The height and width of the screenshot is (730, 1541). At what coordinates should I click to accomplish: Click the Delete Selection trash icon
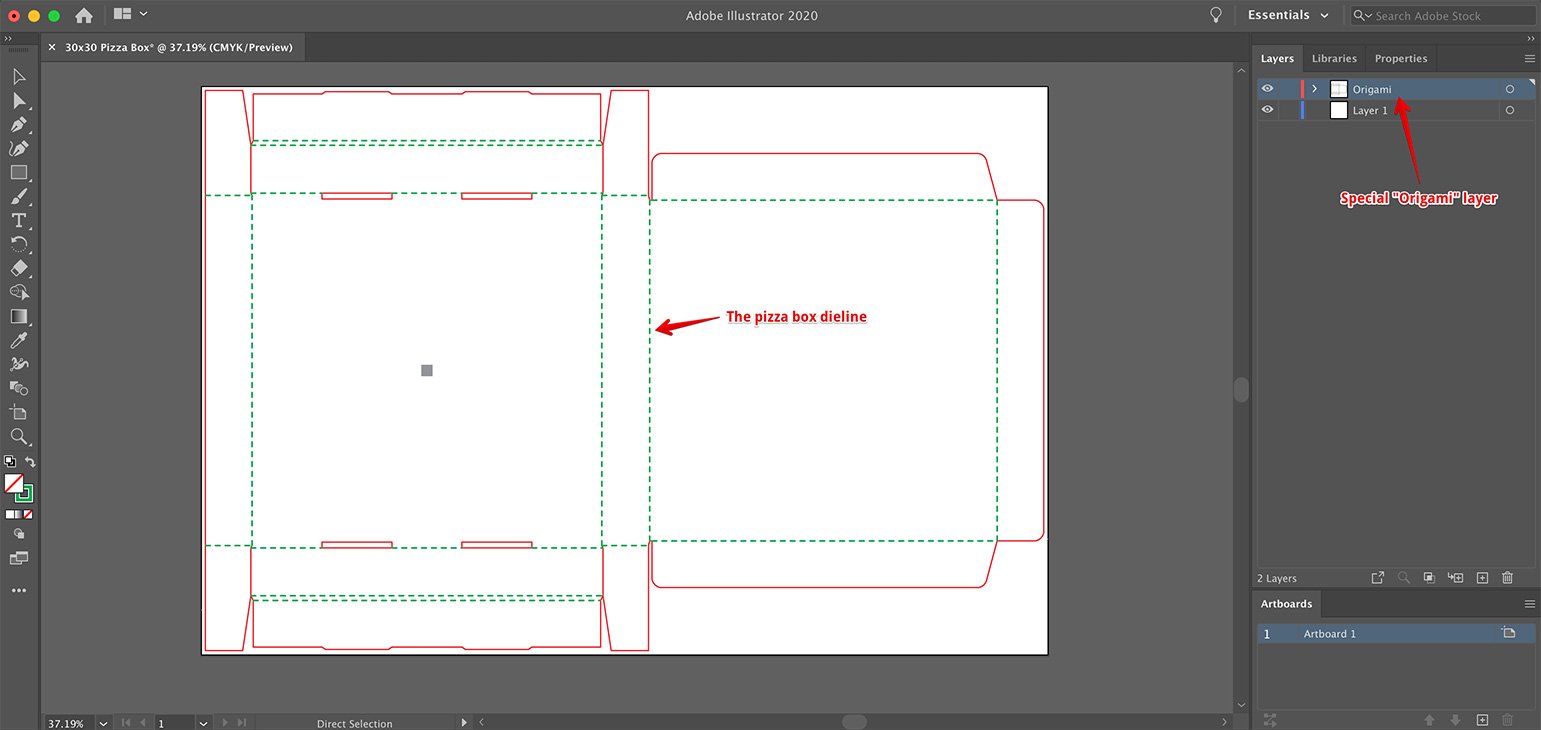(x=1507, y=577)
